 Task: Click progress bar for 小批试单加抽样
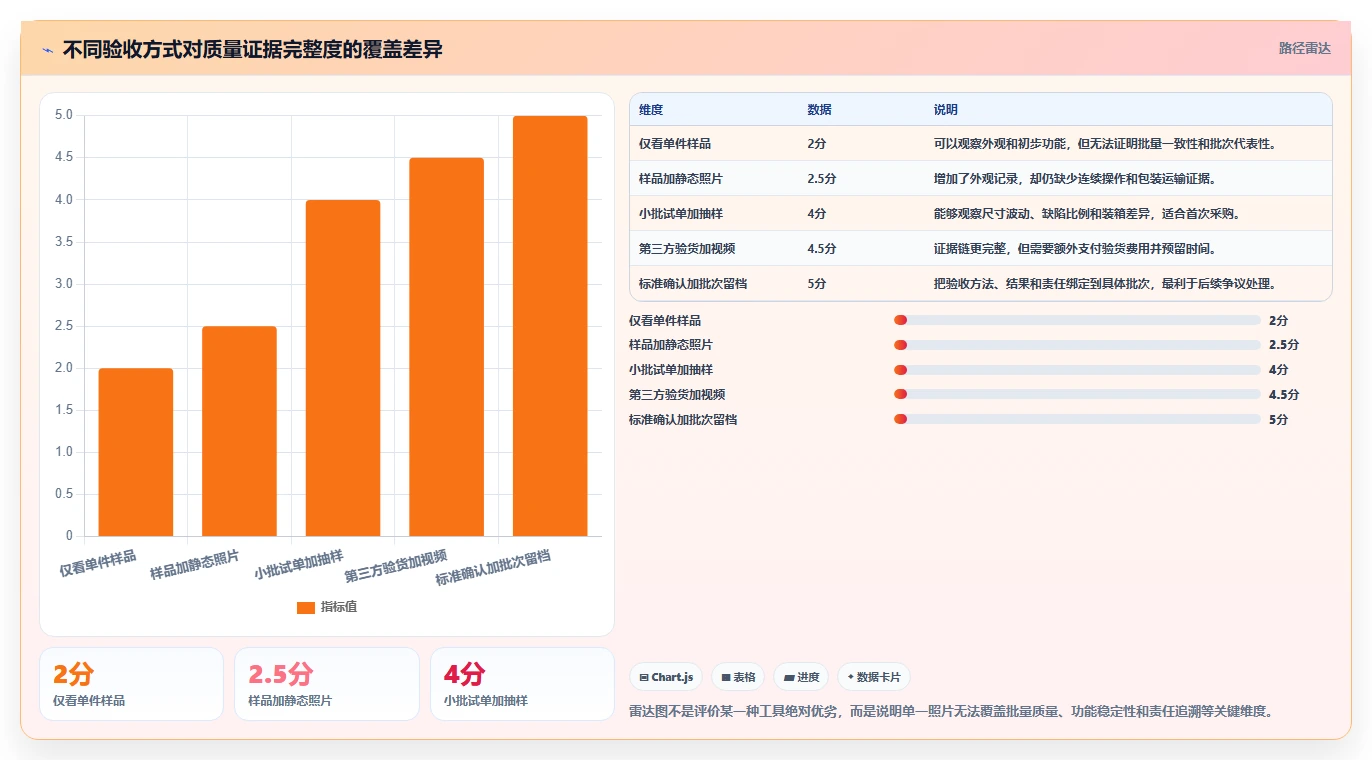tap(1077, 370)
